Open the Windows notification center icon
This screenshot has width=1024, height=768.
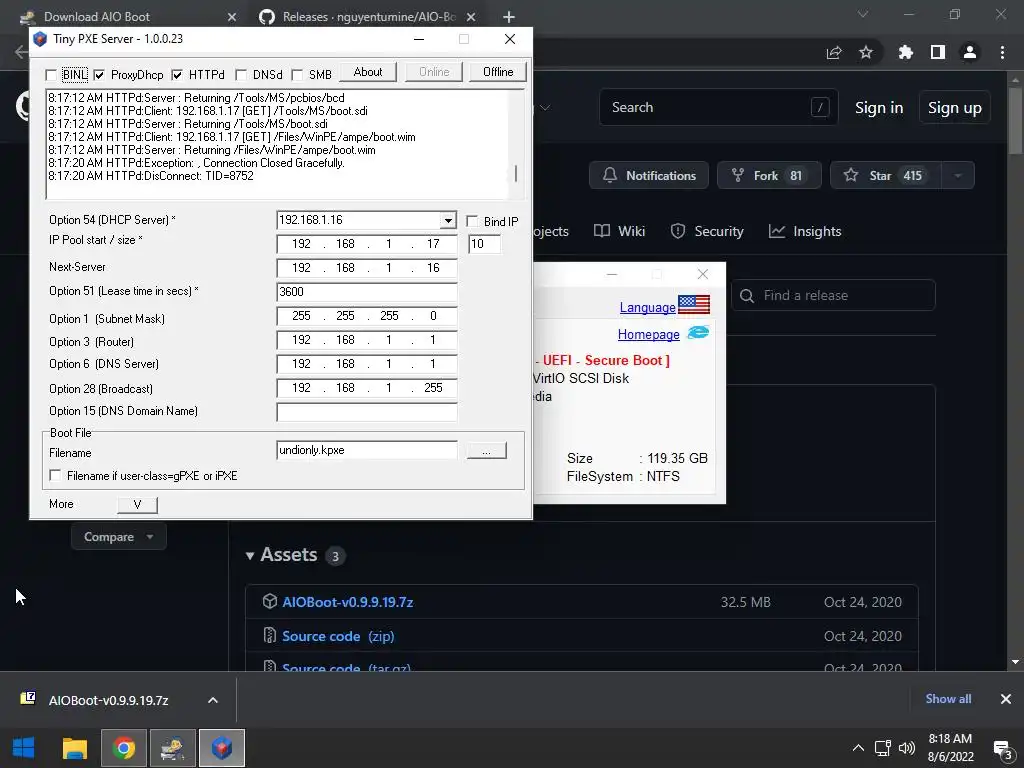pyautogui.click(x=1002, y=748)
